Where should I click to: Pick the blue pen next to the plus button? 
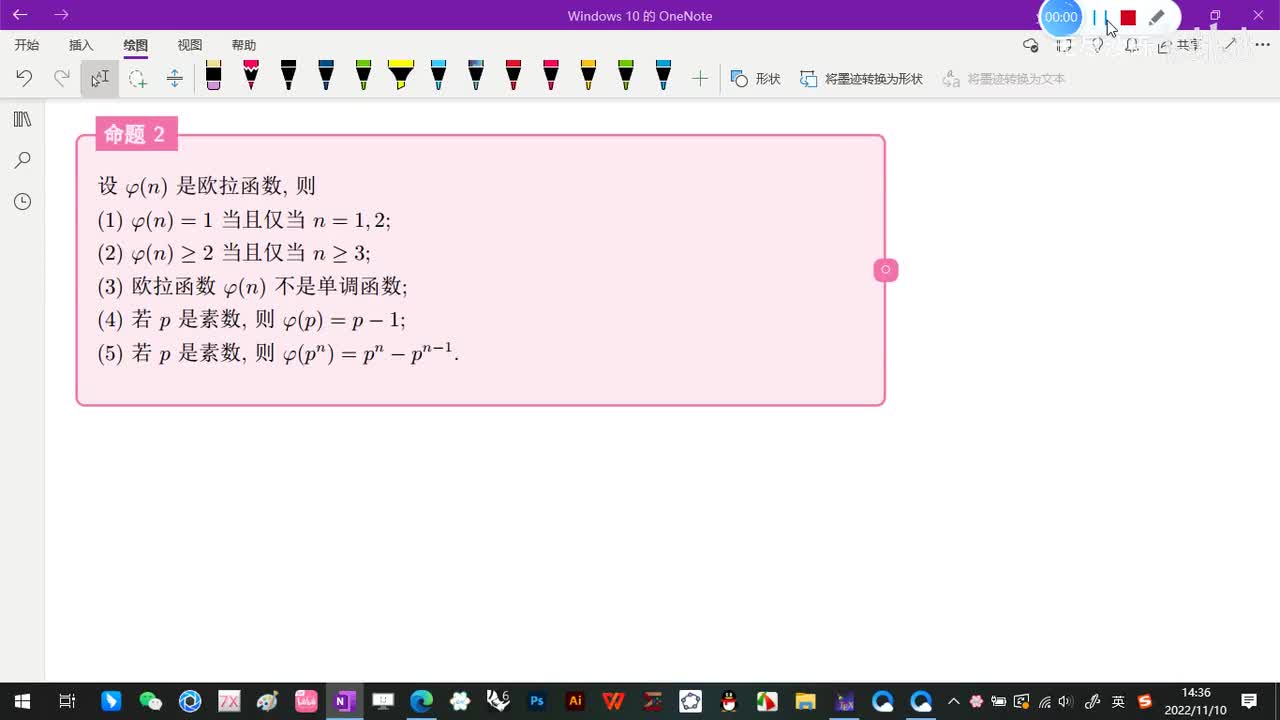click(x=663, y=75)
